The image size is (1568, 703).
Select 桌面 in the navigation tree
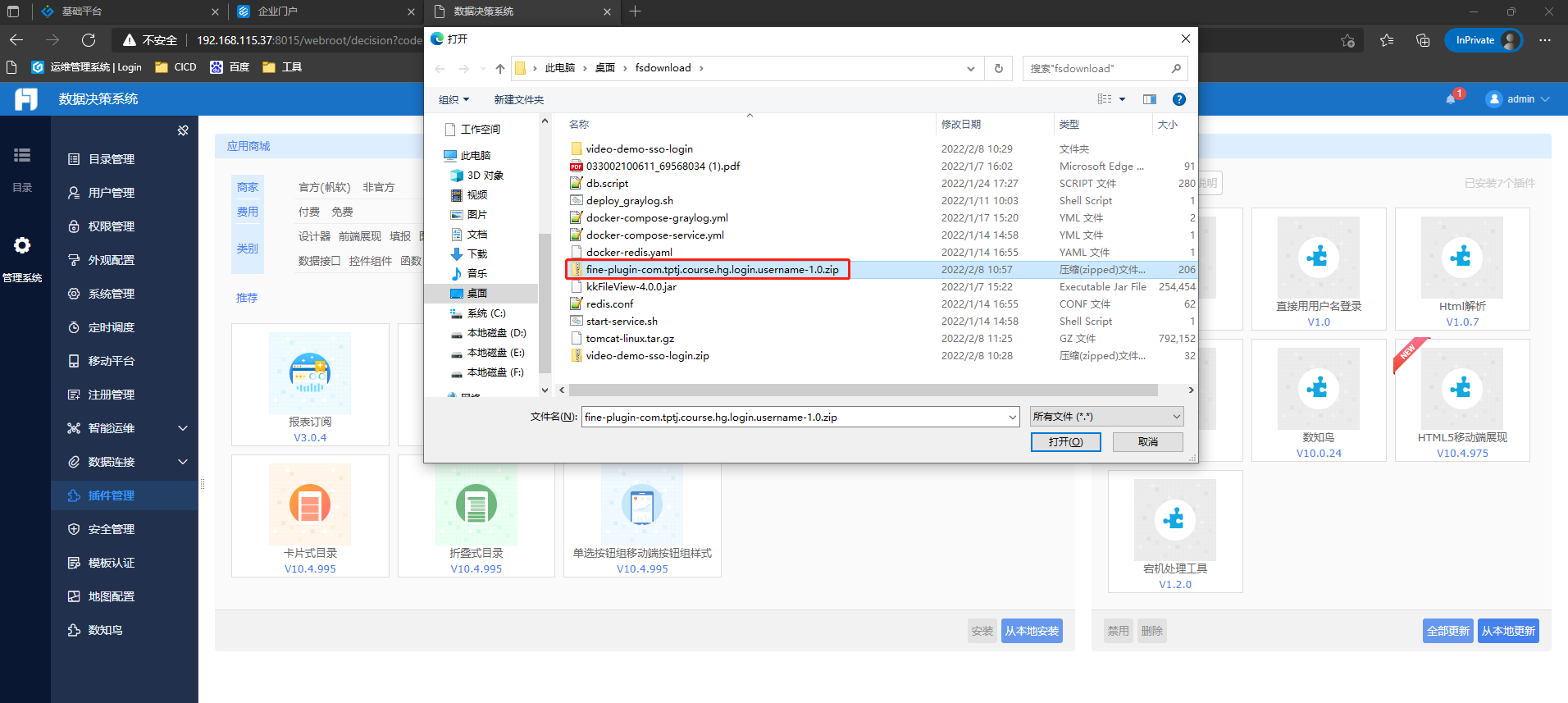coord(477,294)
